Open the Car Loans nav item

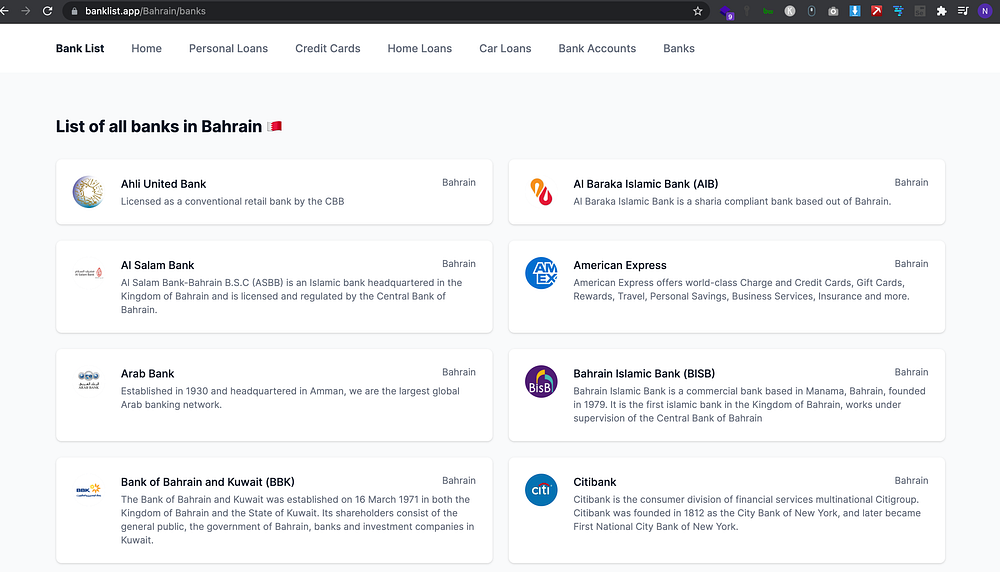click(505, 48)
